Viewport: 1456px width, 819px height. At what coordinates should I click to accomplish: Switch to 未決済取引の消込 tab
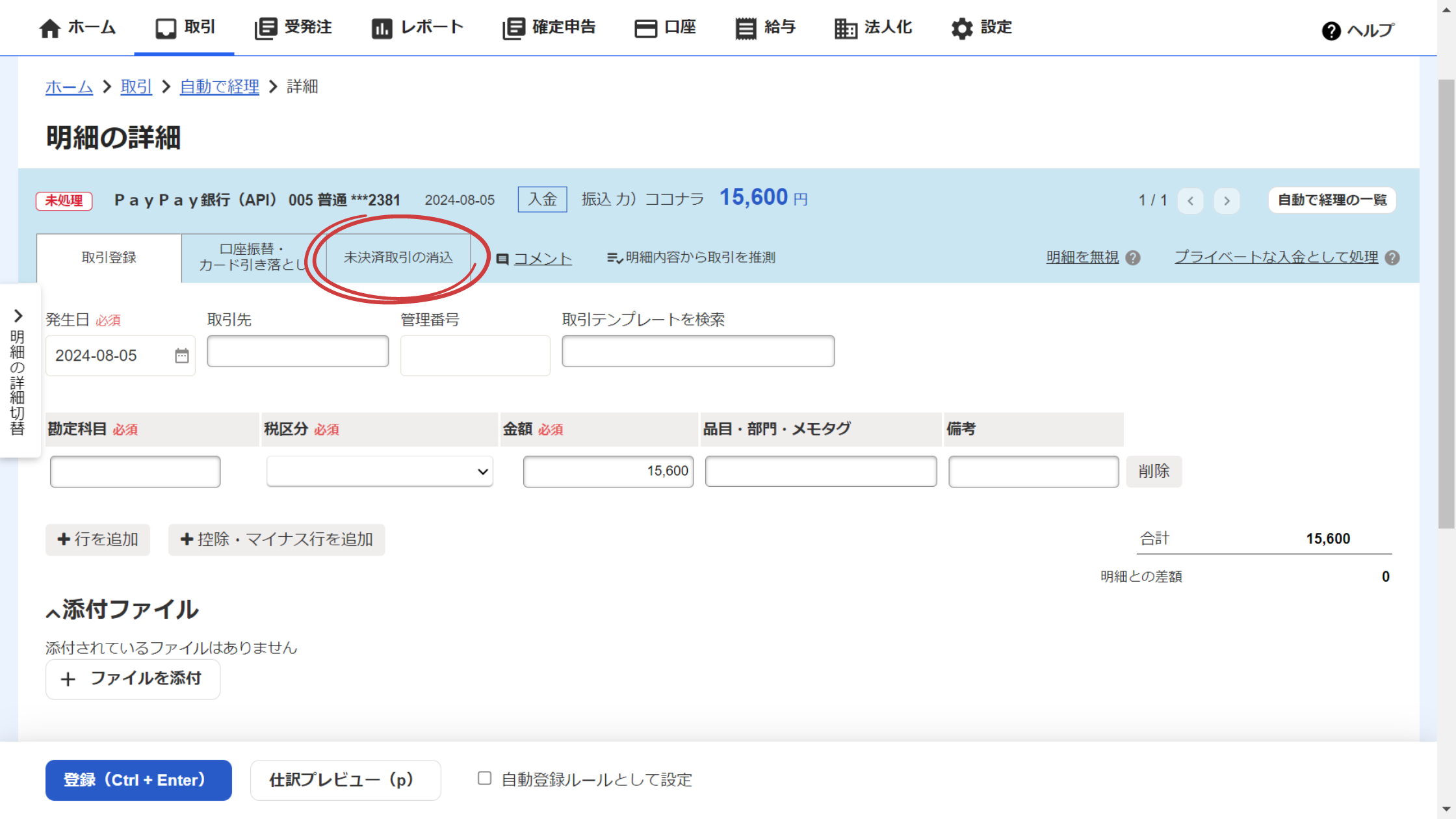click(x=398, y=258)
